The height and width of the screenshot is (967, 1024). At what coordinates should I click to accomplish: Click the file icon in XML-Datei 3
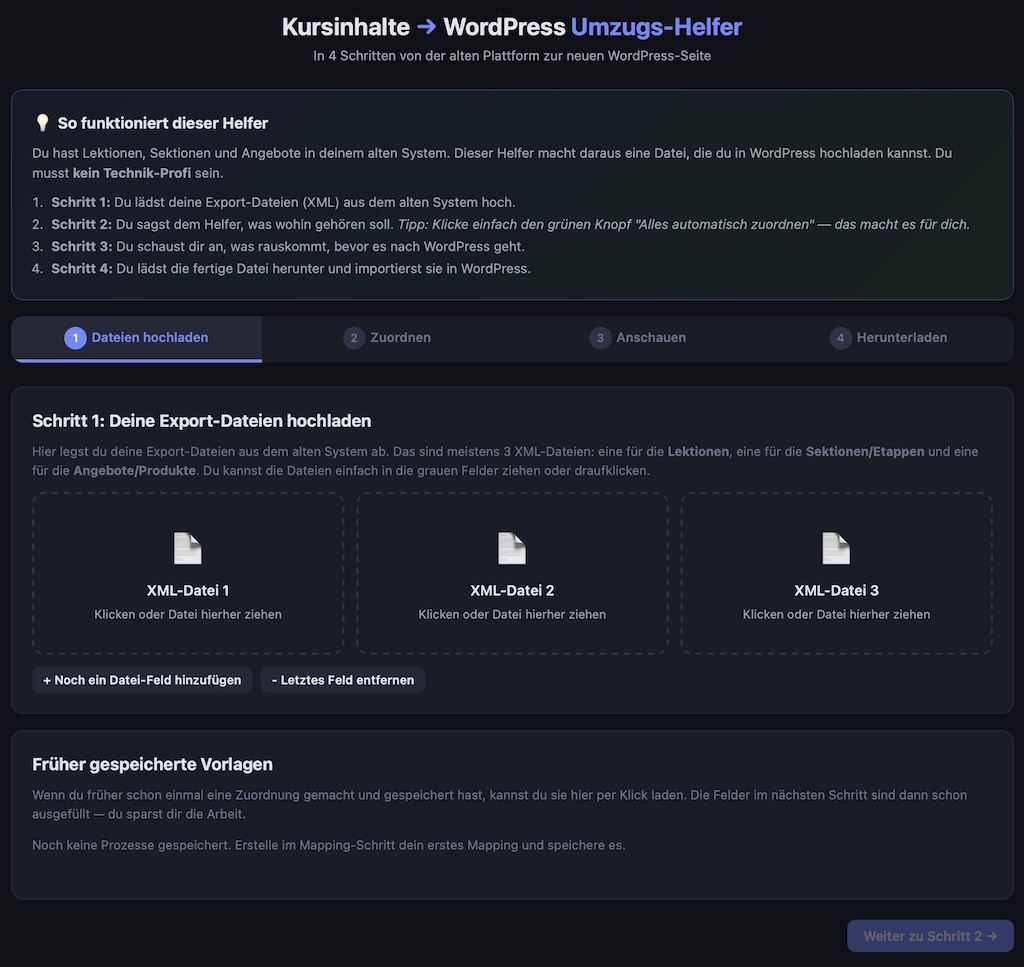[836, 548]
